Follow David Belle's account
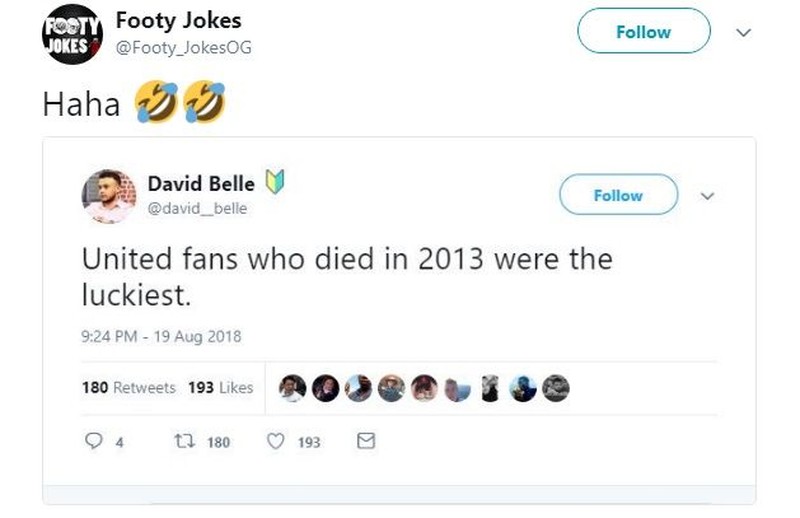 click(618, 195)
